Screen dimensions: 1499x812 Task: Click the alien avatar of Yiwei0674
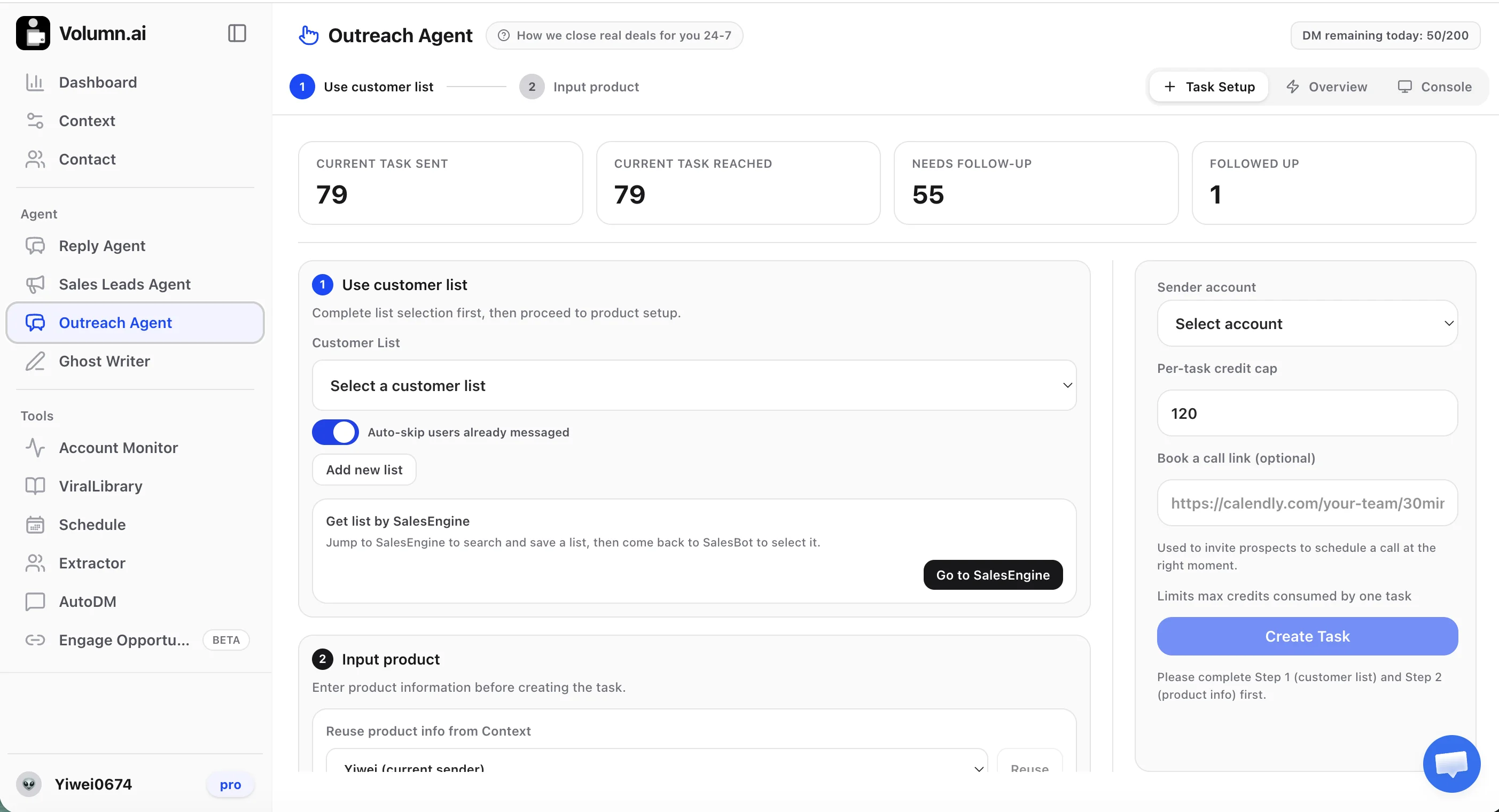pyautogui.click(x=28, y=784)
